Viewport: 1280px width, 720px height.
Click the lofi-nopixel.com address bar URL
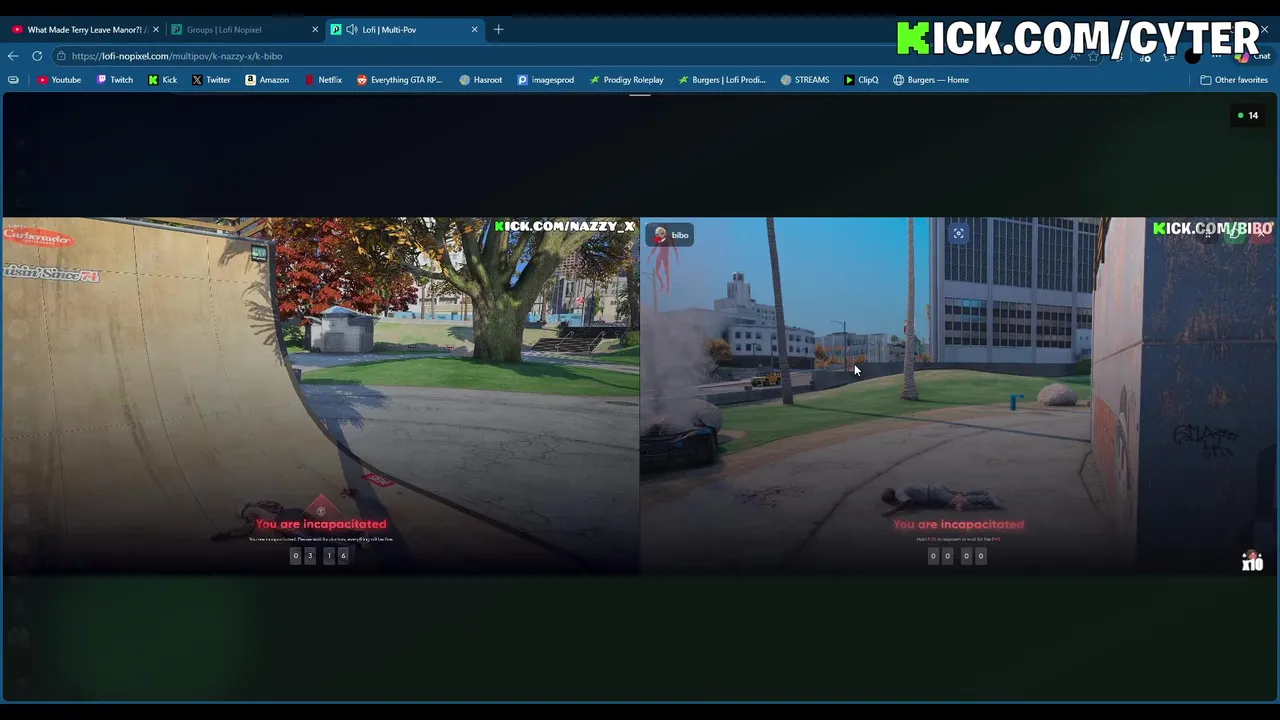(x=177, y=56)
